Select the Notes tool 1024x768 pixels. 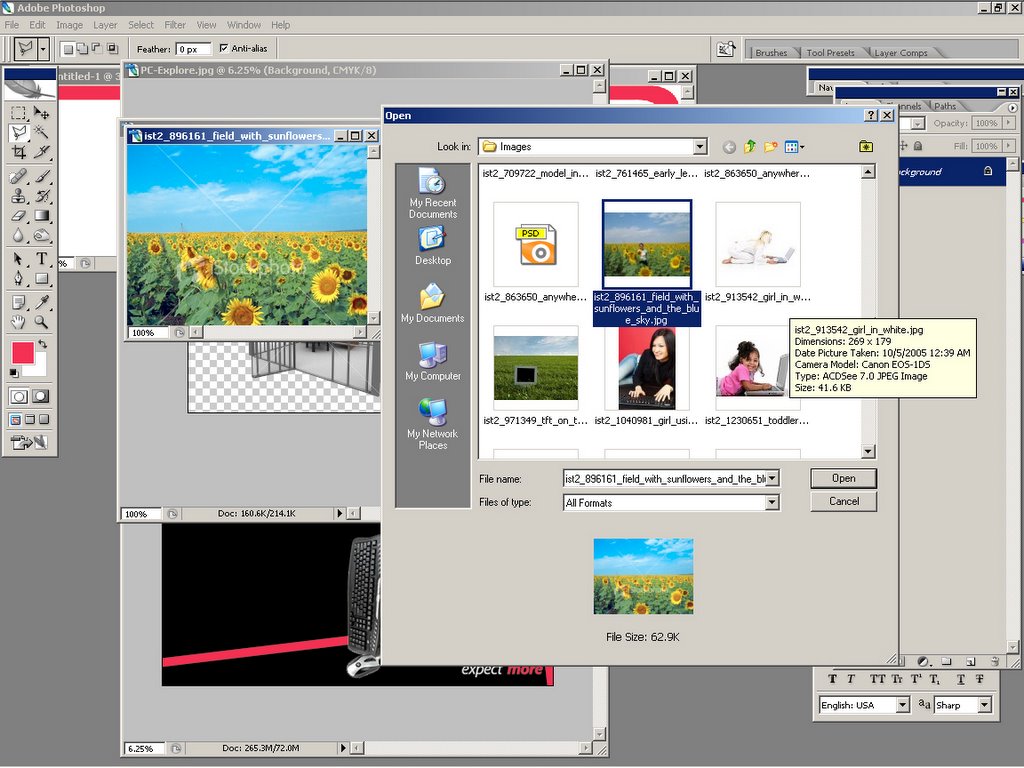tap(19, 302)
